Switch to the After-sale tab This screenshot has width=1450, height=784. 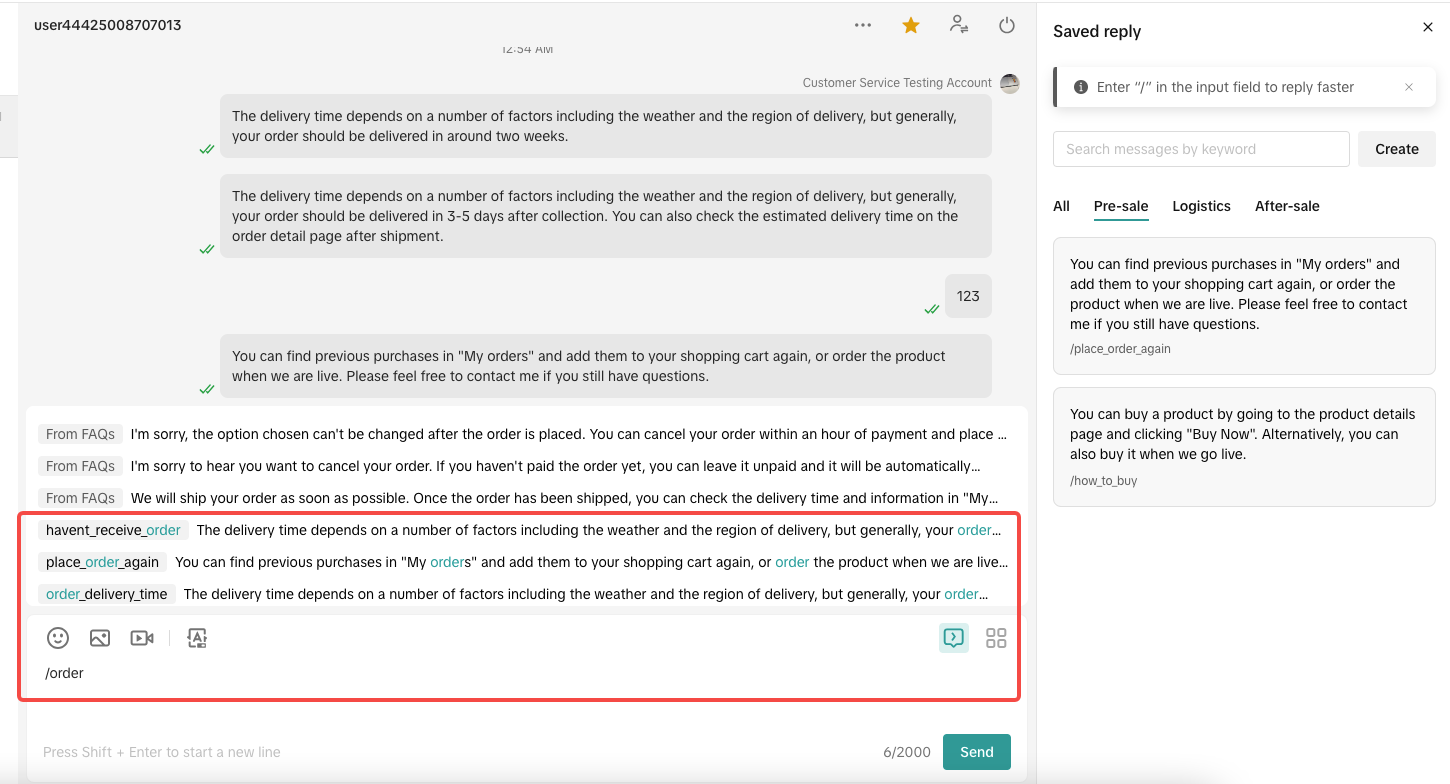point(1287,206)
